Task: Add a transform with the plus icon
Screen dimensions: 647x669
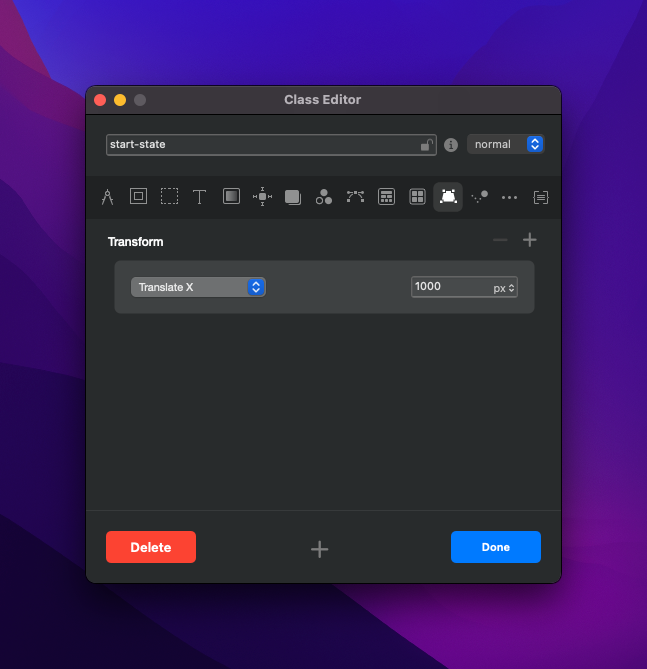Action: click(x=530, y=240)
